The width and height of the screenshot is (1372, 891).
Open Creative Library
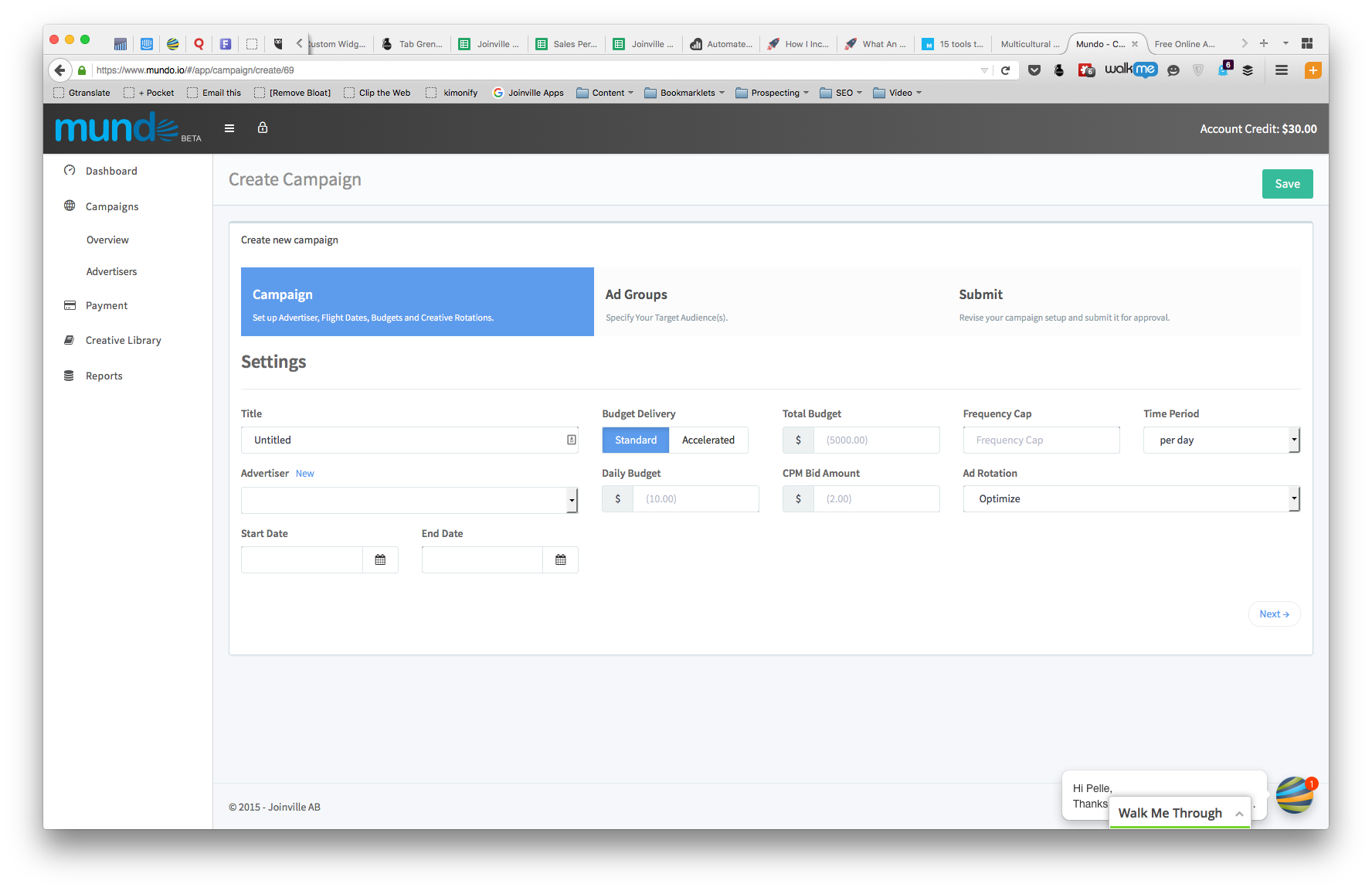pyautogui.click(x=124, y=340)
